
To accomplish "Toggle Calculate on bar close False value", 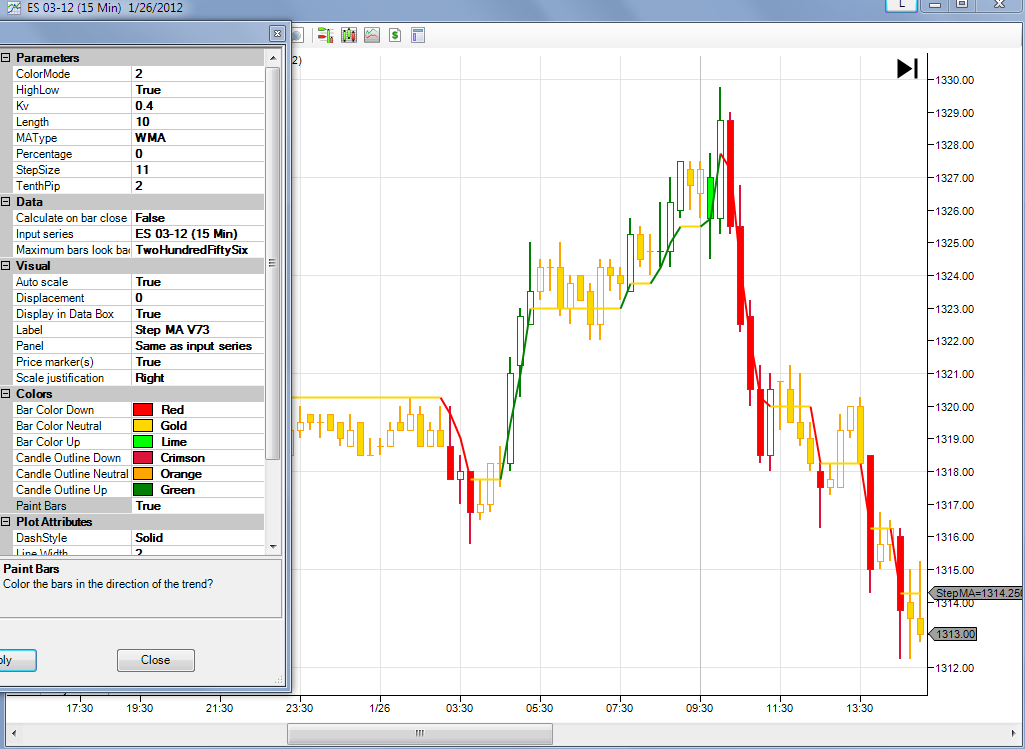I will 198,218.
